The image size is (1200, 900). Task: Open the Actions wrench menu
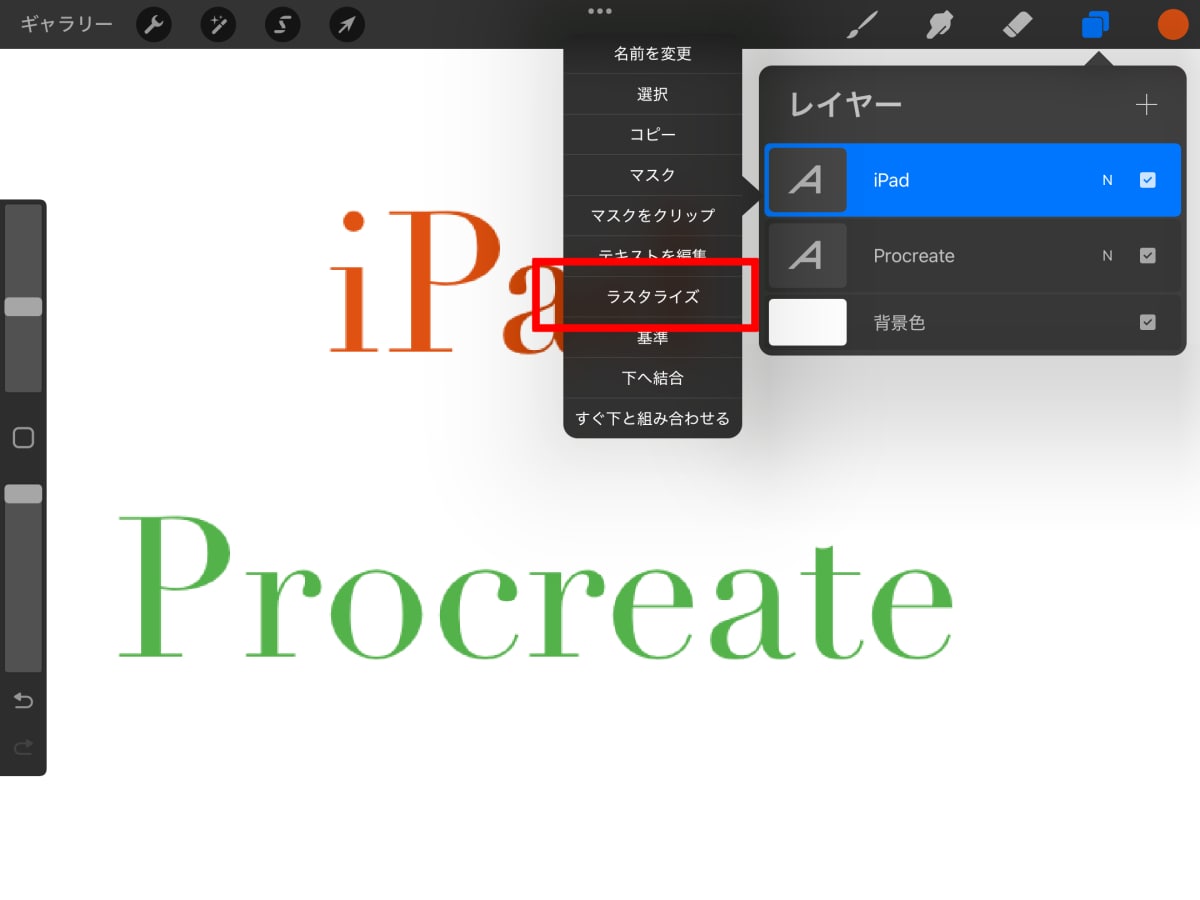tap(153, 25)
